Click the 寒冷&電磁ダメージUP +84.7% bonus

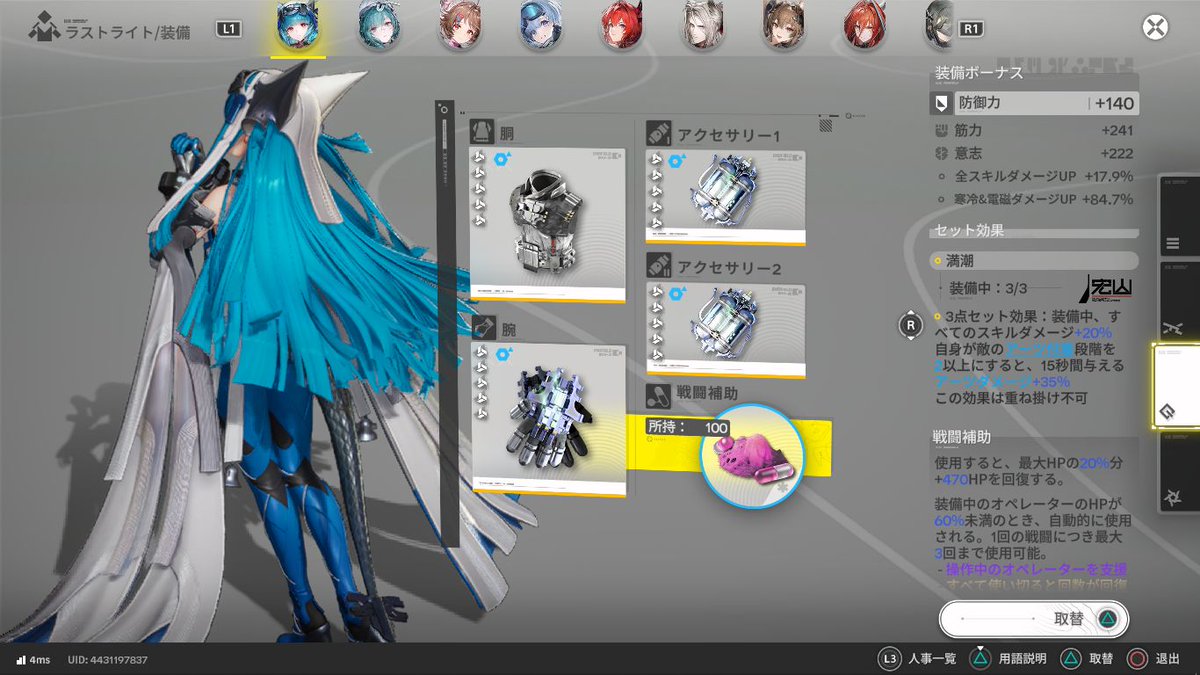tap(1035, 199)
